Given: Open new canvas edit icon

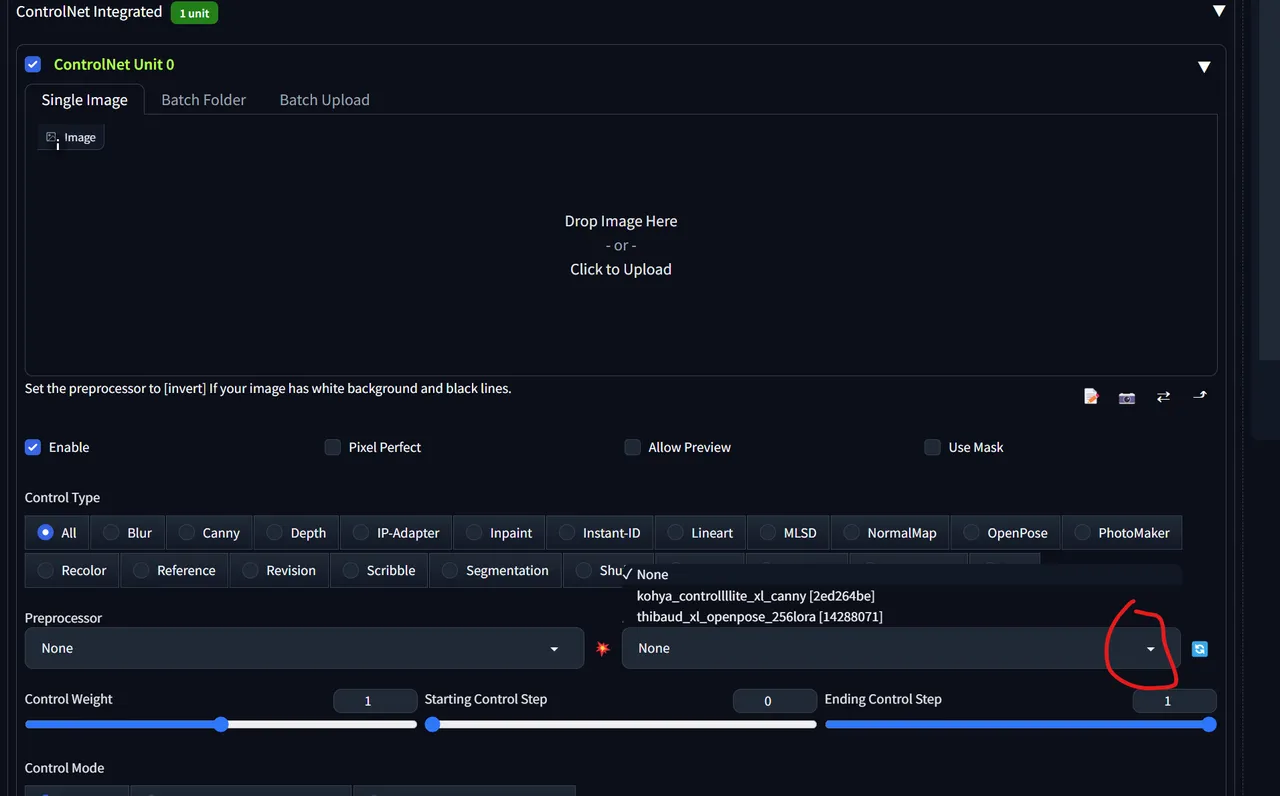Looking at the screenshot, I should click(1091, 397).
